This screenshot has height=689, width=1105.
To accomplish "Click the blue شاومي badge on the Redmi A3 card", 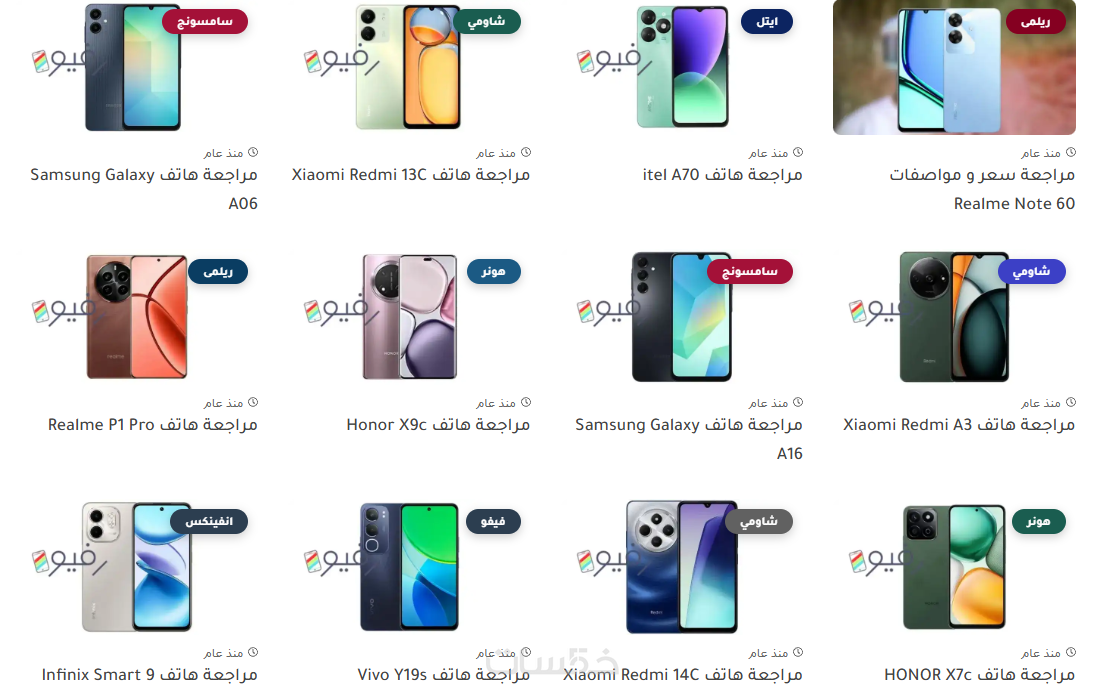I will point(1032,271).
